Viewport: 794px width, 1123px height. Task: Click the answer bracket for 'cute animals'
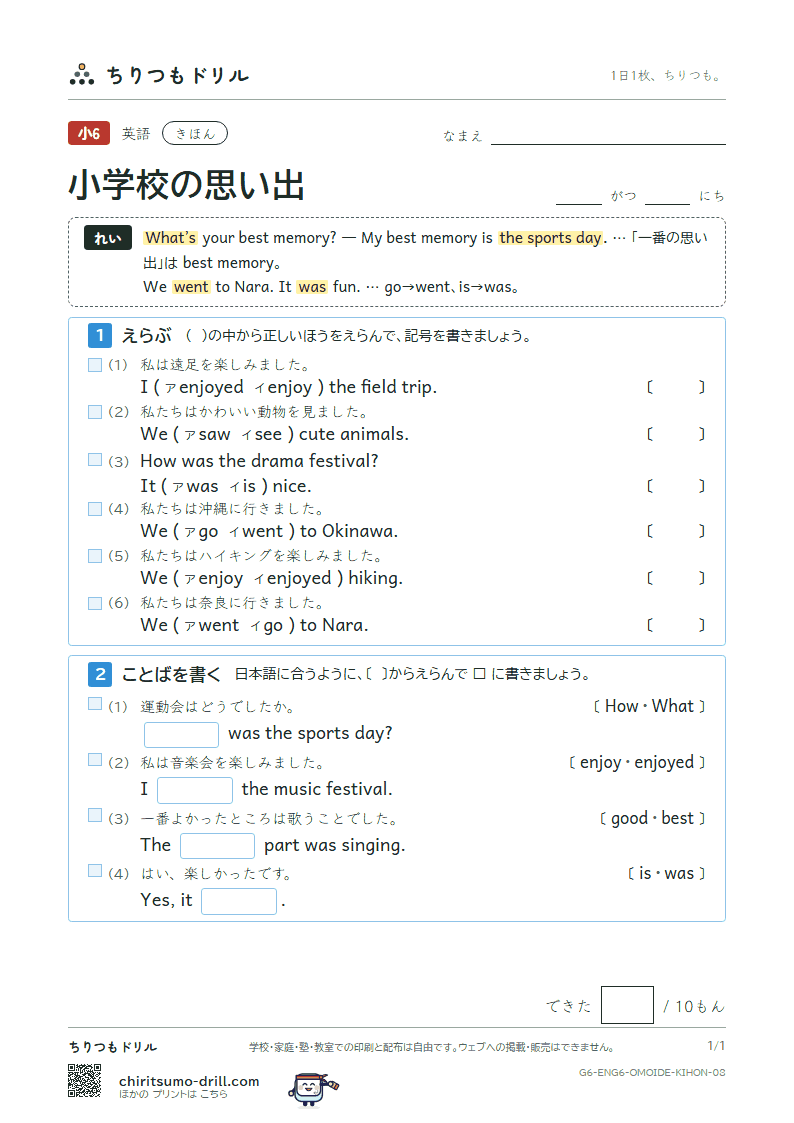(676, 434)
